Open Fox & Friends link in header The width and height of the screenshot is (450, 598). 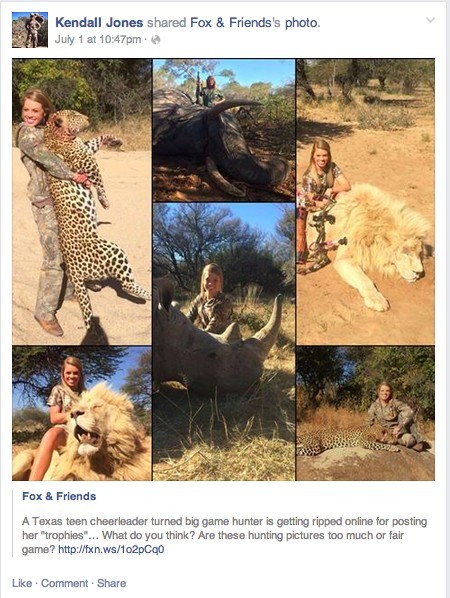[231, 23]
